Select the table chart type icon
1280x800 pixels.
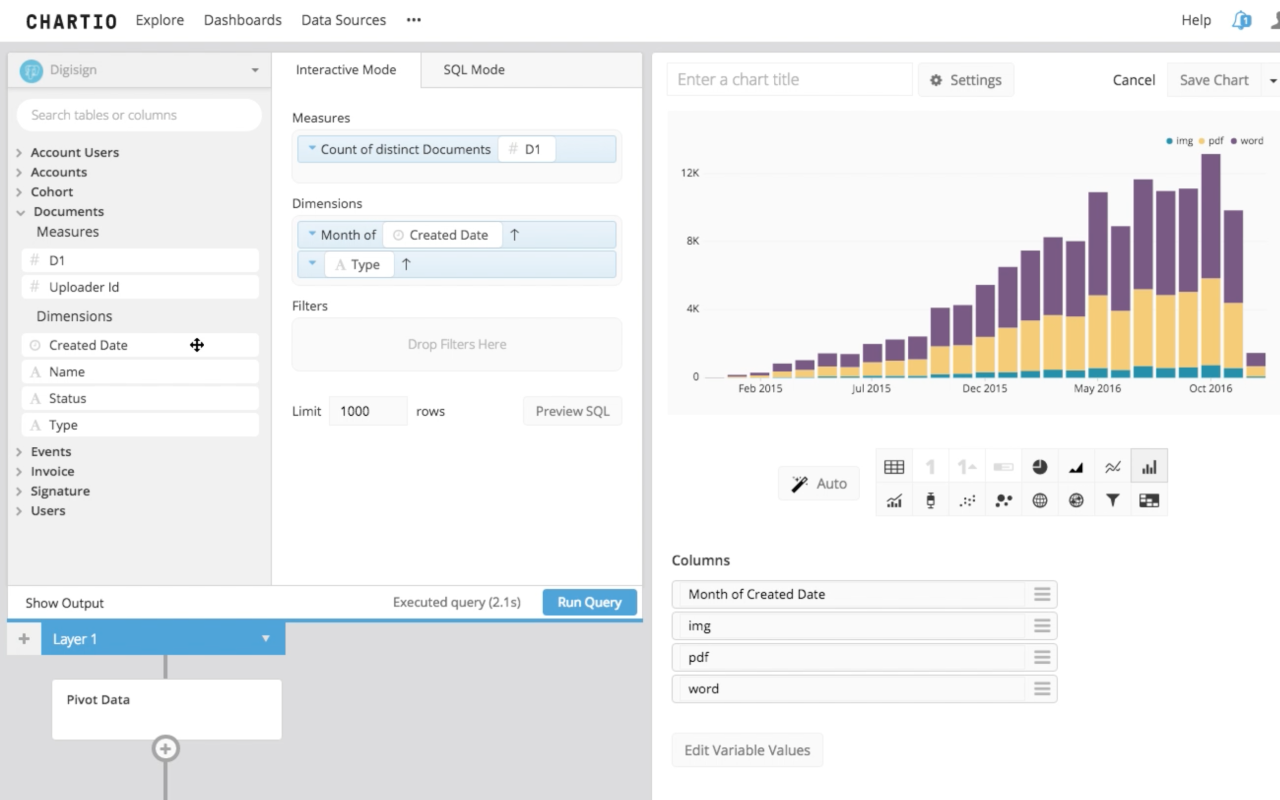894,467
